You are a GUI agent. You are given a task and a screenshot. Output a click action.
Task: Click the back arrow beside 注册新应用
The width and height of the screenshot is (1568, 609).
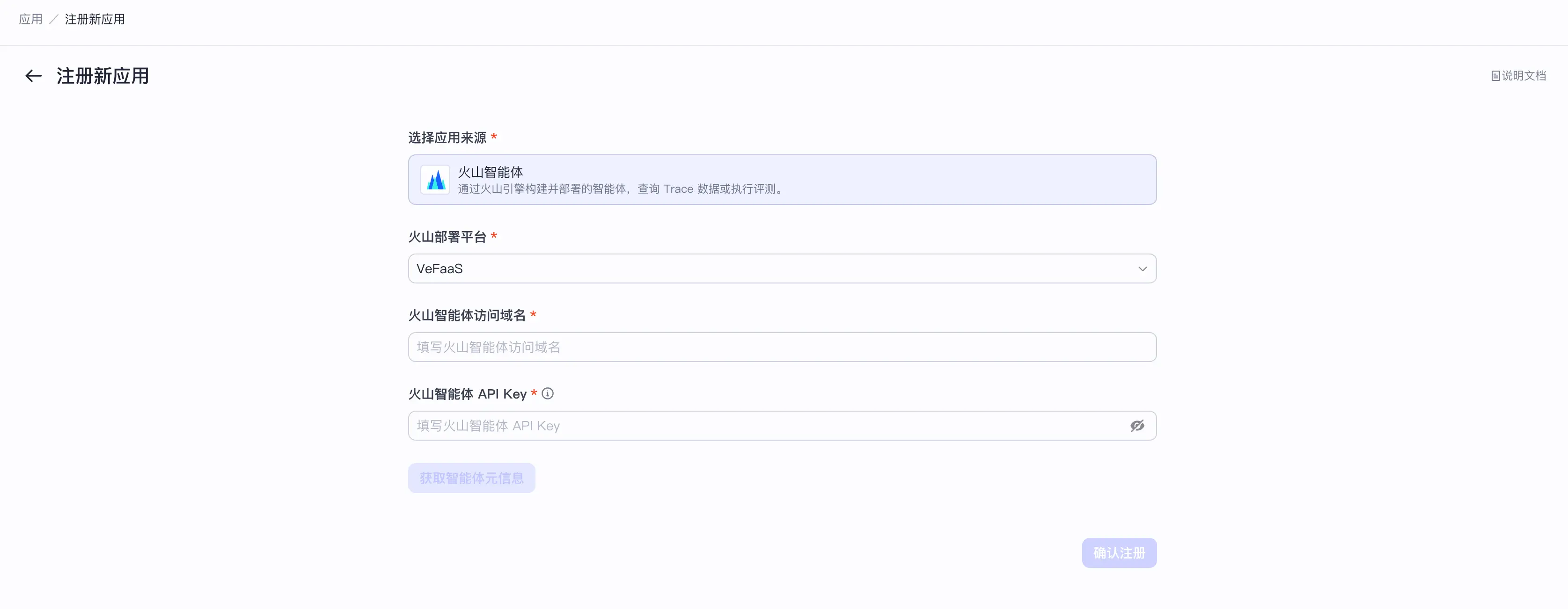pyautogui.click(x=34, y=76)
